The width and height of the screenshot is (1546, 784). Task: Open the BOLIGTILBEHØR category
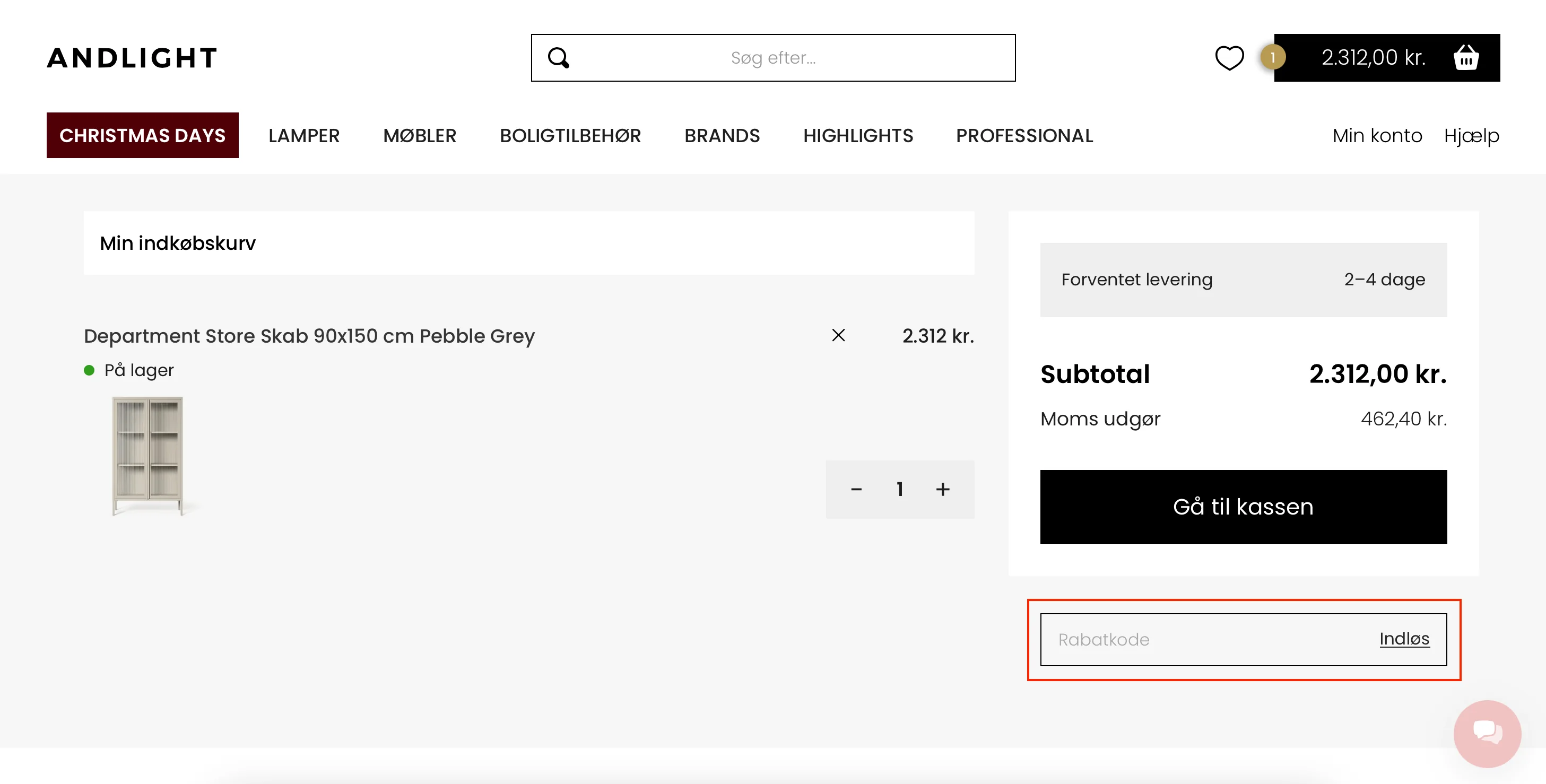coord(570,136)
